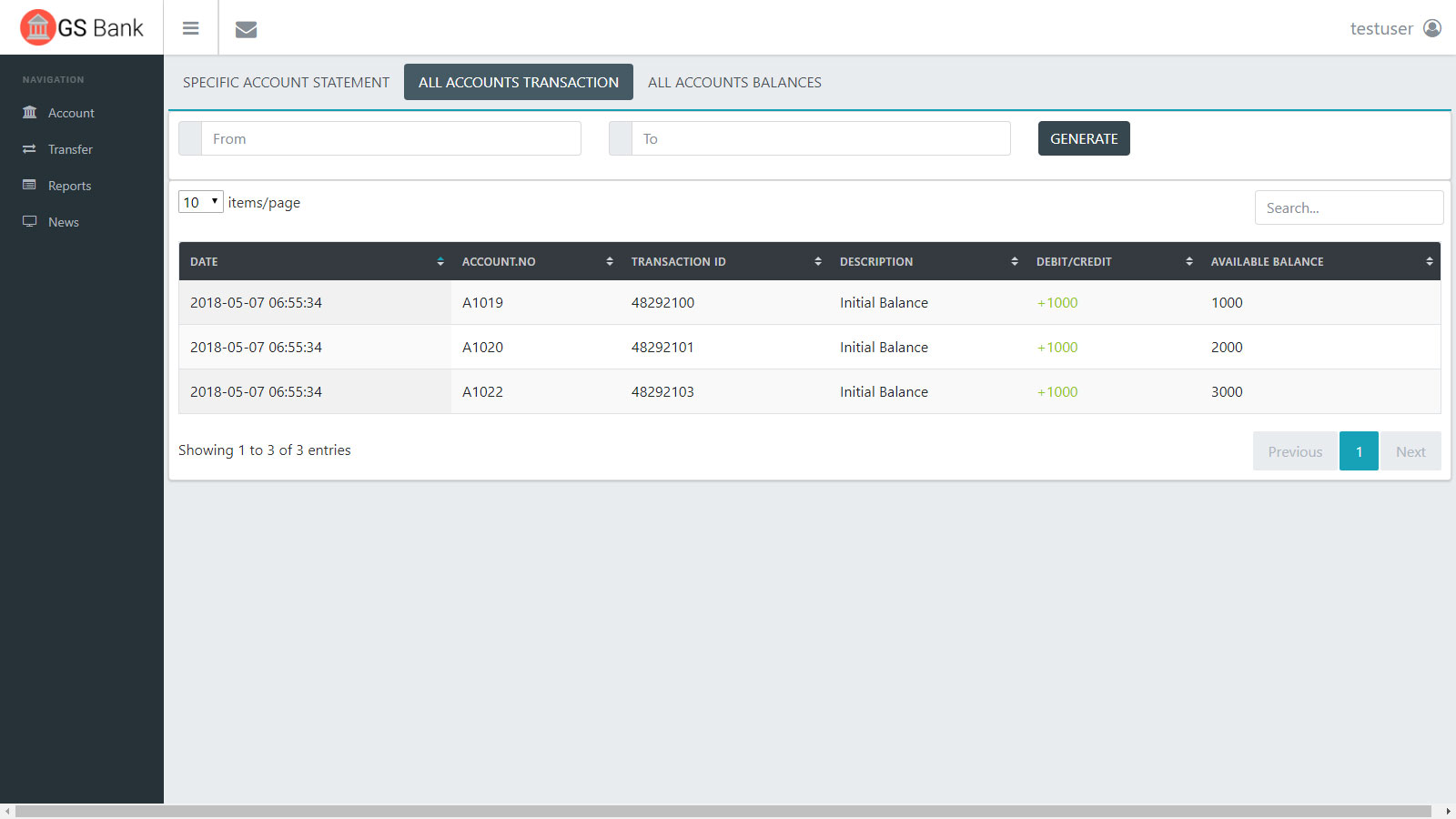Image resolution: width=1456 pixels, height=819 pixels.
Task: Open Account in the sidebar navigation
Action: 71,113
